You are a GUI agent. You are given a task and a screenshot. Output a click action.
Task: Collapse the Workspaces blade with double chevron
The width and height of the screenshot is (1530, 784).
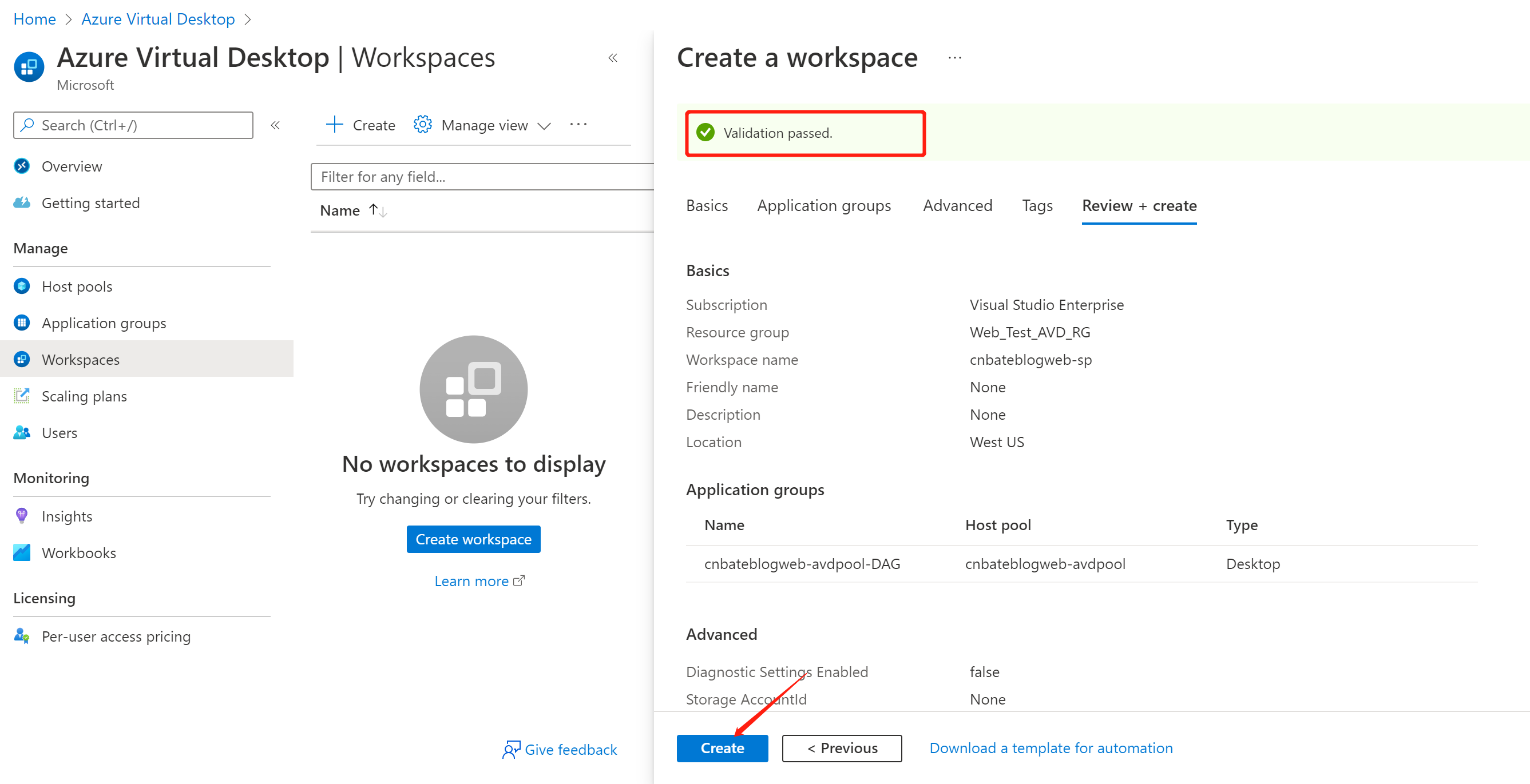coord(613,58)
